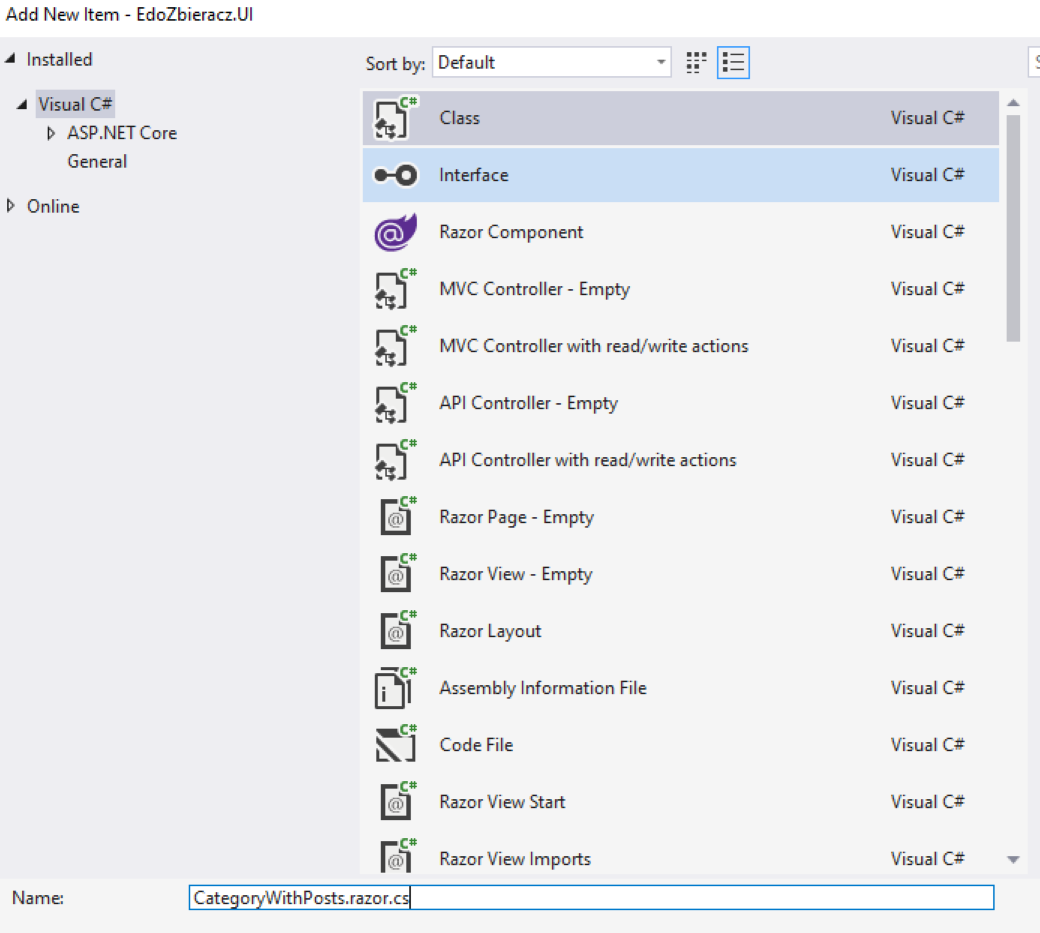Click the 'Razor View Imports' template name
The width and height of the screenshot is (1040, 933).
(515, 859)
